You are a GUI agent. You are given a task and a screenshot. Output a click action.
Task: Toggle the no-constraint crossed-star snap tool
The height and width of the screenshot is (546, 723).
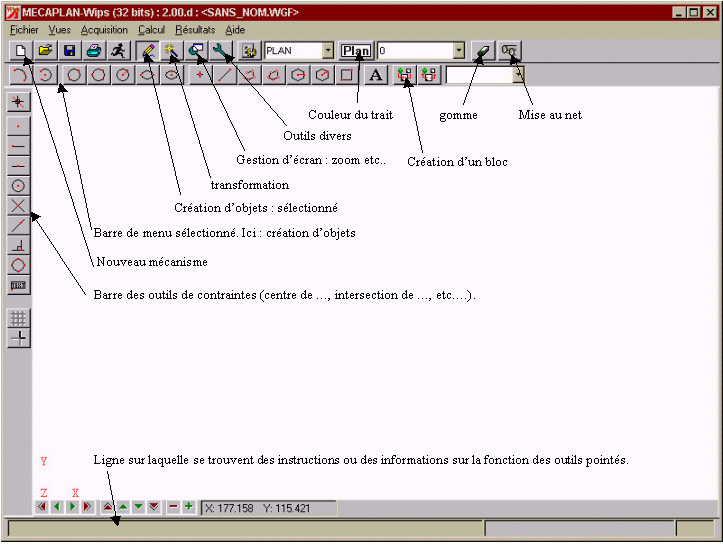coord(18,102)
